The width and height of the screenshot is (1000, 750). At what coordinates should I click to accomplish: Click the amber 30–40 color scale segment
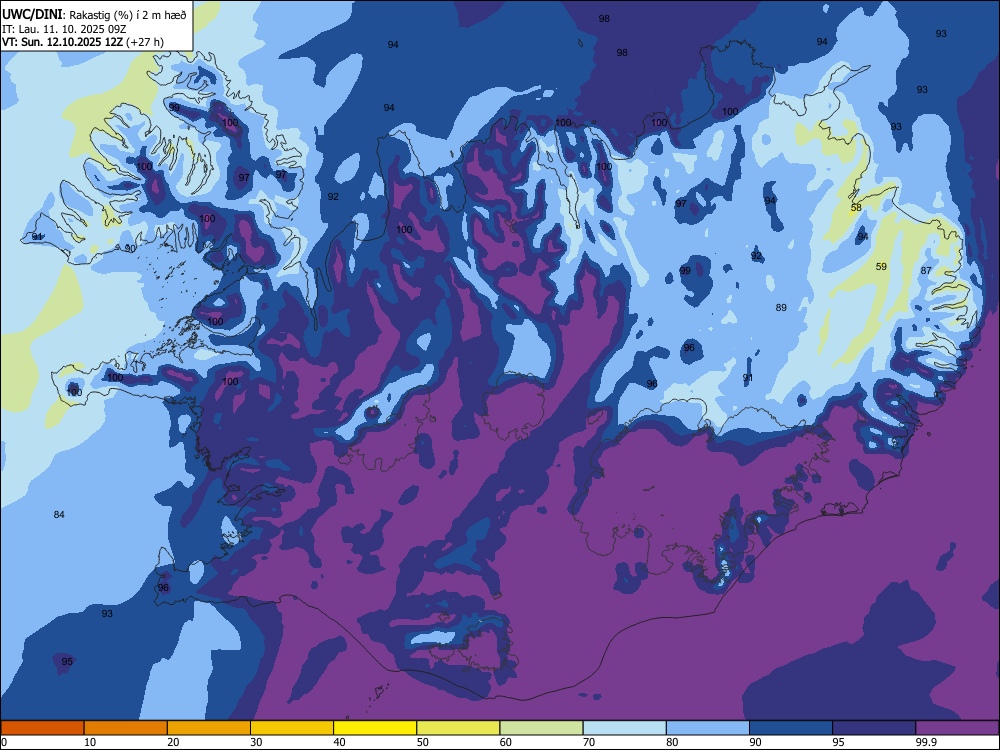pos(292,728)
